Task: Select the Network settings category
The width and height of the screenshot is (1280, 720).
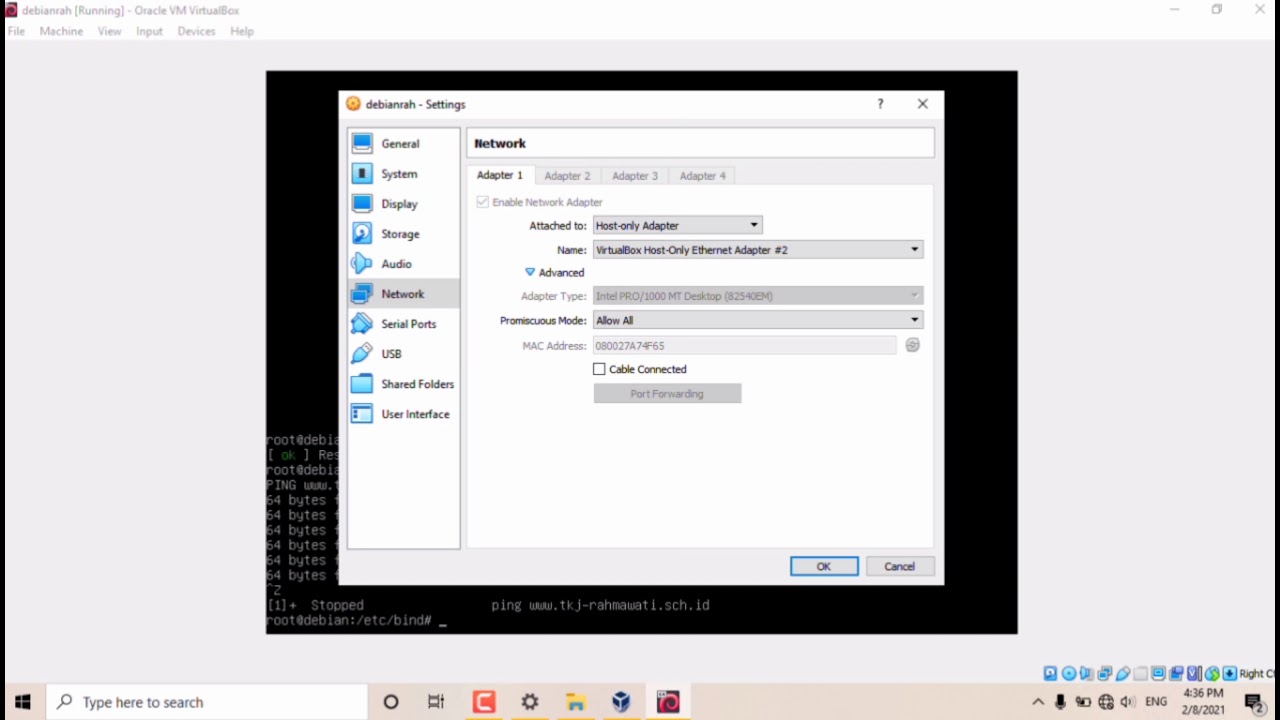Action: coord(404,294)
